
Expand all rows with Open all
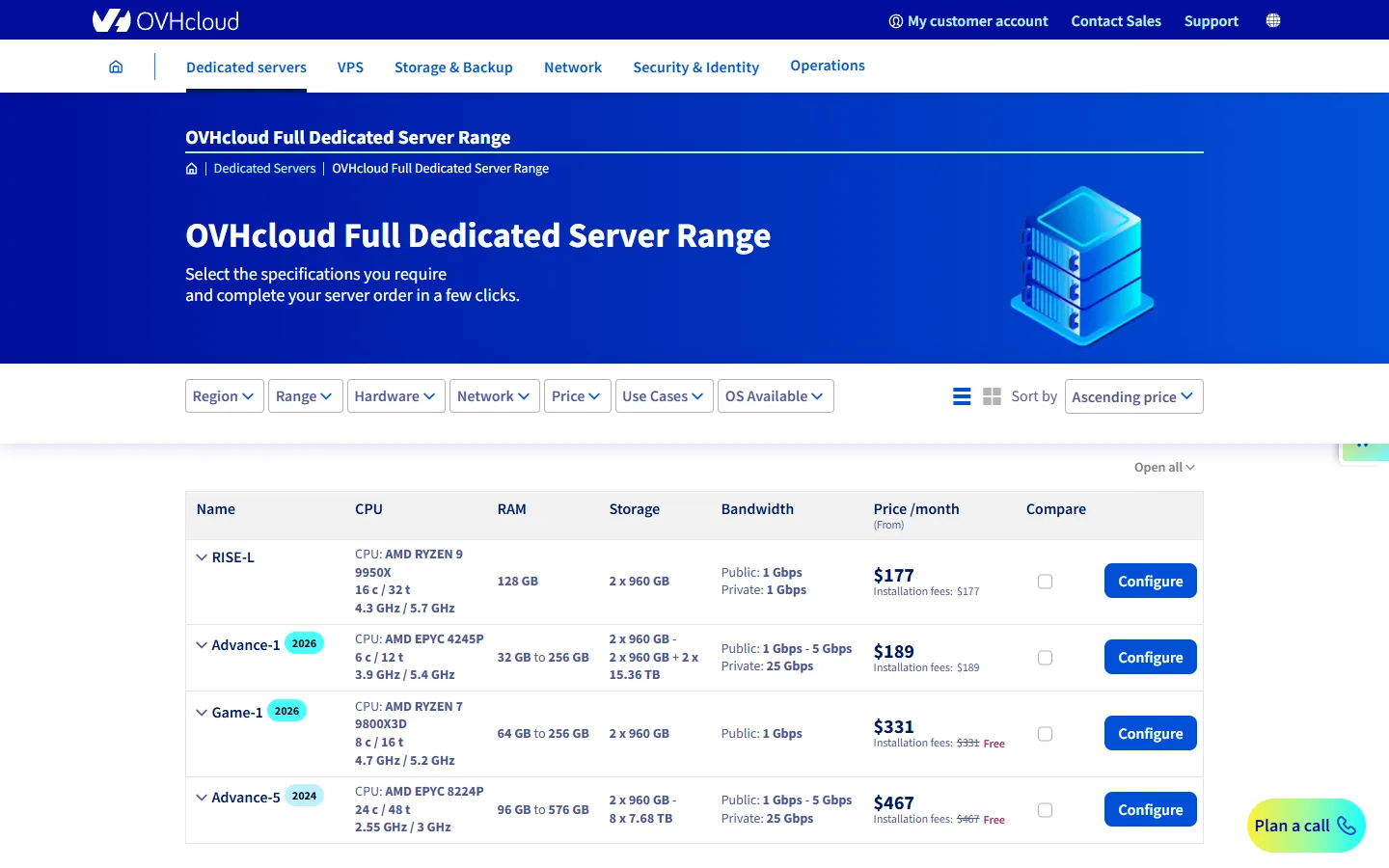coord(1164,468)
